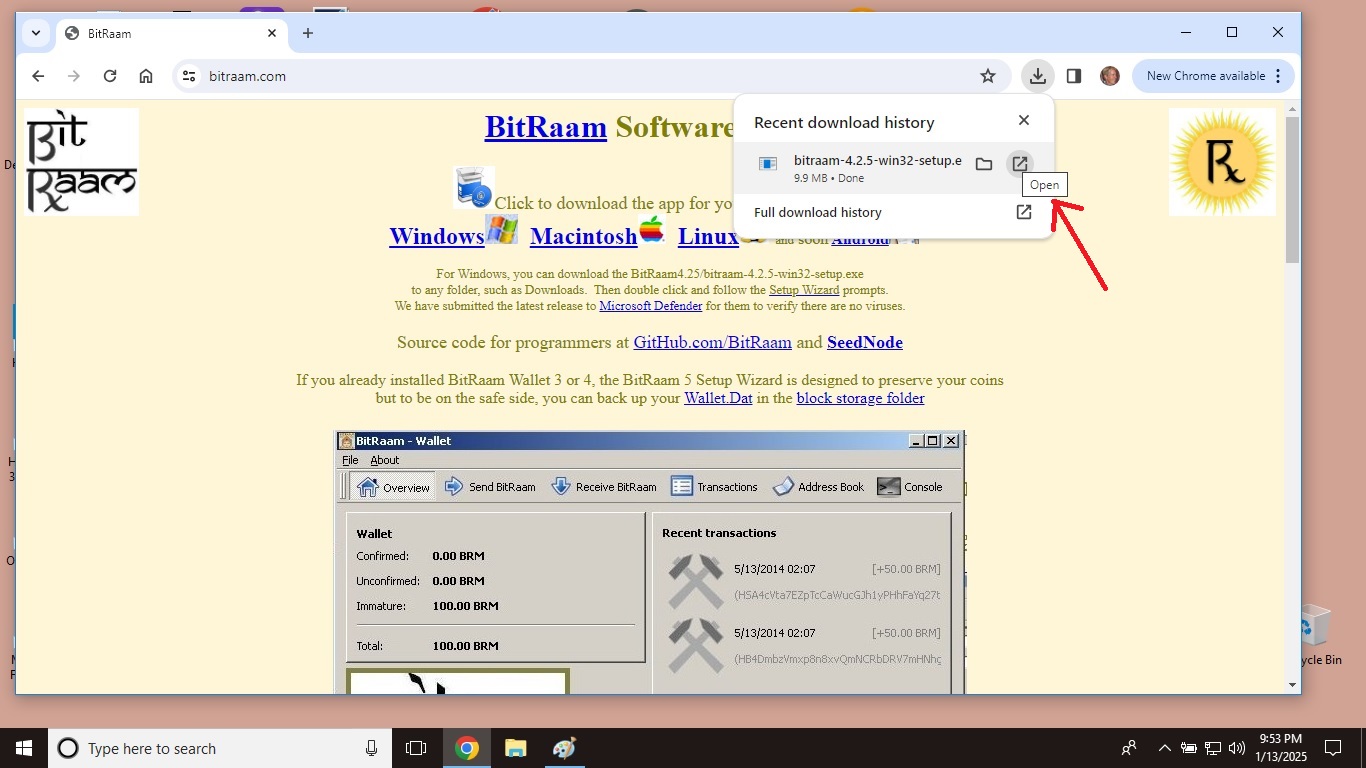The image size is (1366, 768).
Task: Open the Microsoft Defender link
Action: coord(651,306)
